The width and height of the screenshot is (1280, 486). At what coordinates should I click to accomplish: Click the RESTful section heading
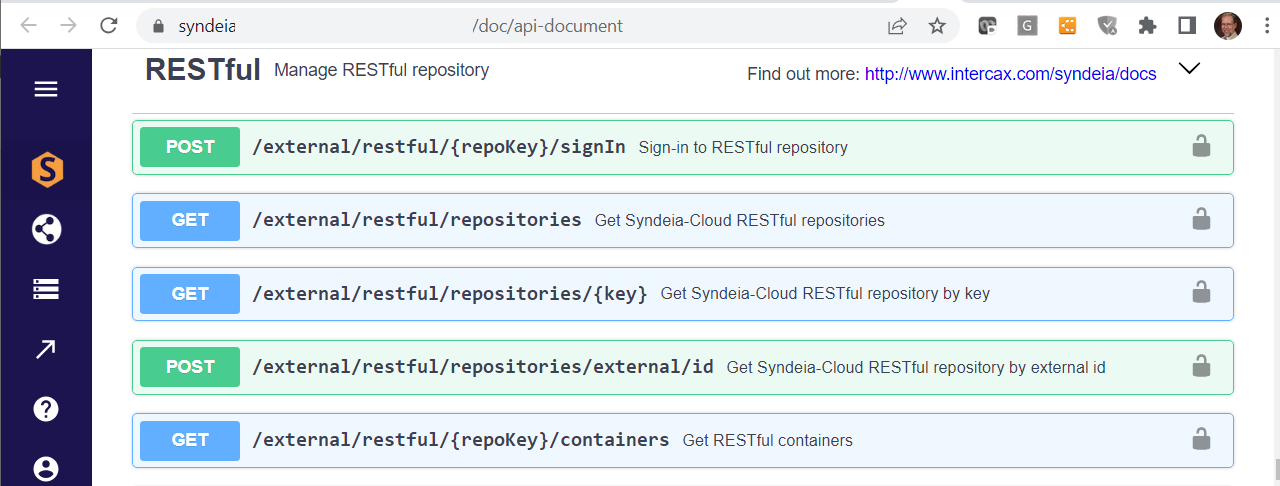tap(203, 70)
